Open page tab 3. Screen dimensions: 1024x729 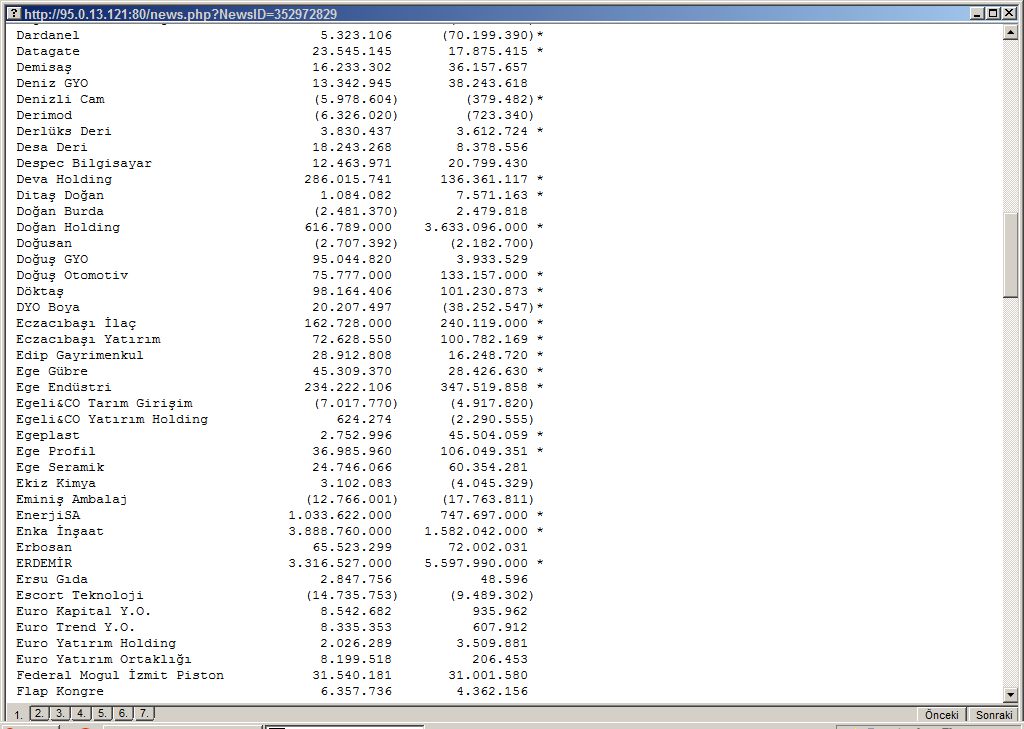[59, 713]
